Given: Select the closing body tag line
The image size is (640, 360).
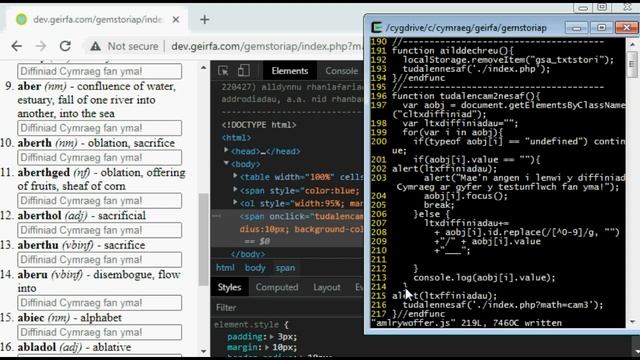Looking at the screenshot, I should coord(248,254).
